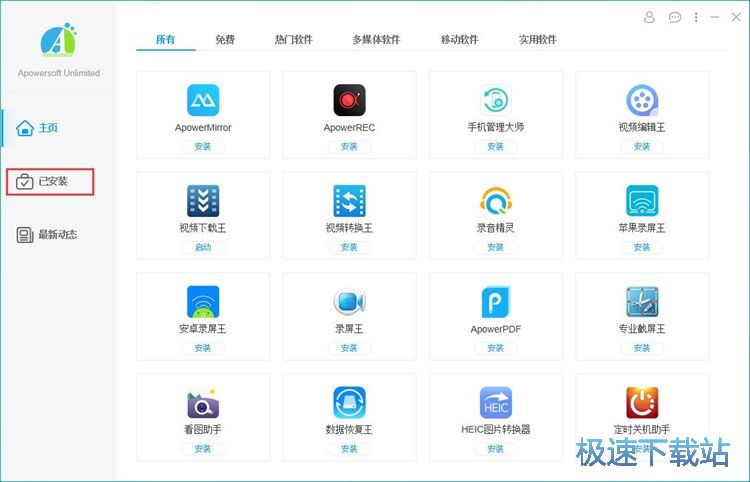Go to 主页 in the sidebar
Image resolution: width=750 pixels, height=482 pixels.
37,128
